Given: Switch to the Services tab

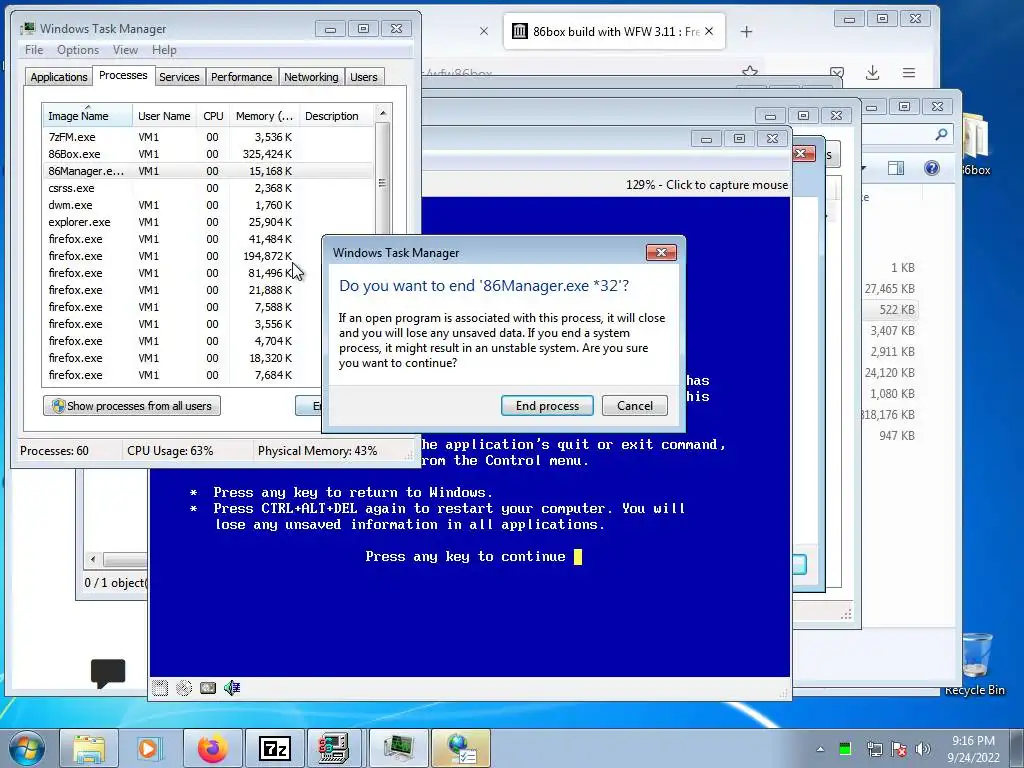Looking at the screenshot, I should point(179,77).
